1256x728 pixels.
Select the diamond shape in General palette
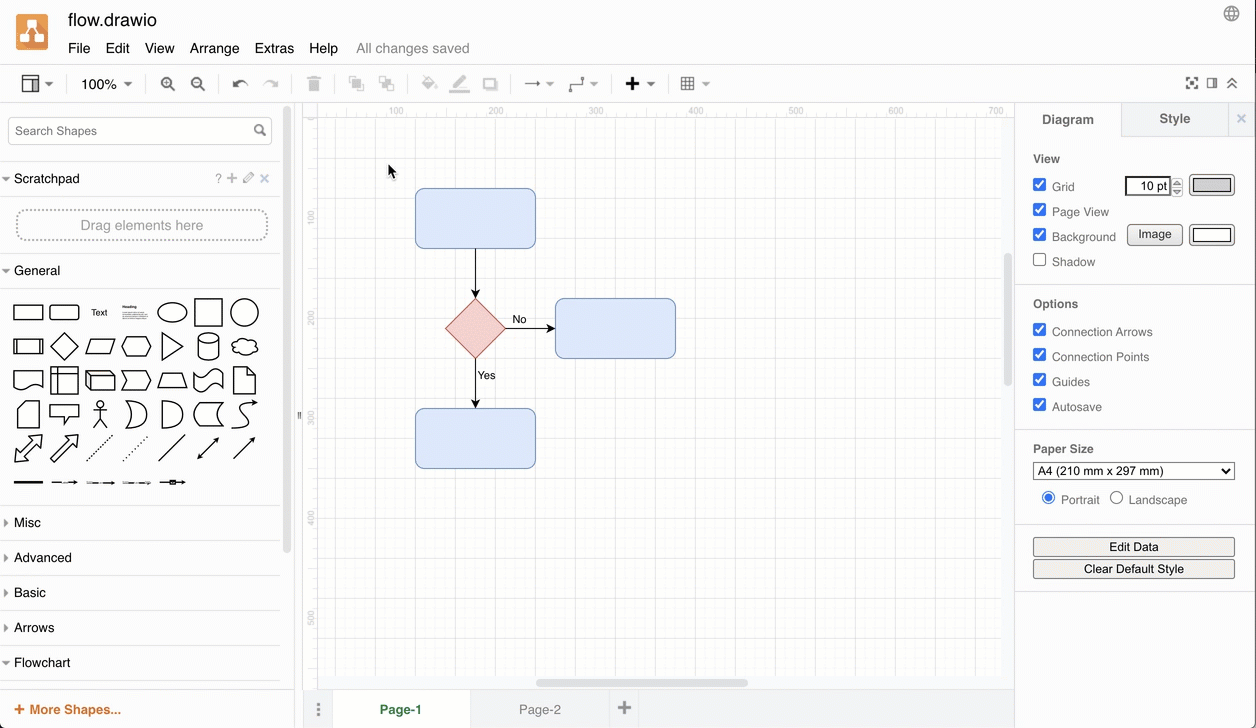coord(64,346)
